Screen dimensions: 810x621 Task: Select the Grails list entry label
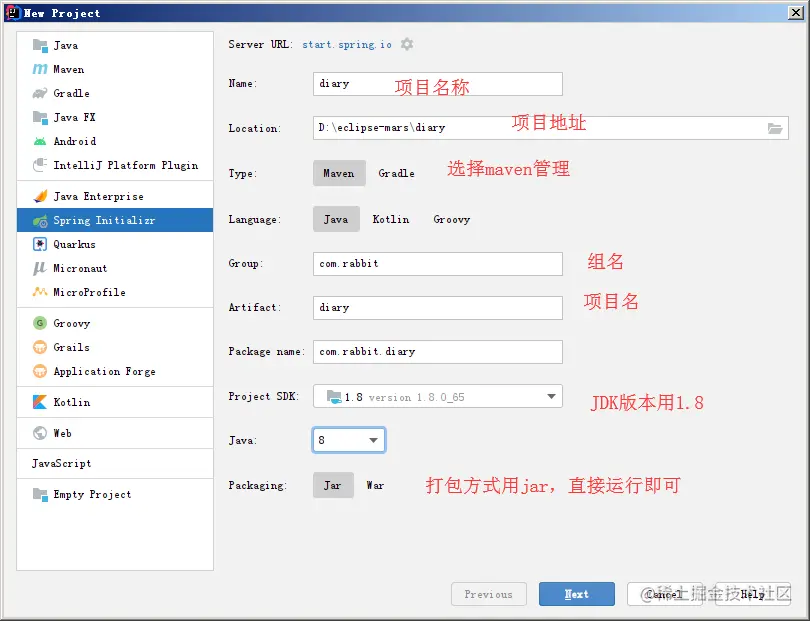[x=71, y=347]
